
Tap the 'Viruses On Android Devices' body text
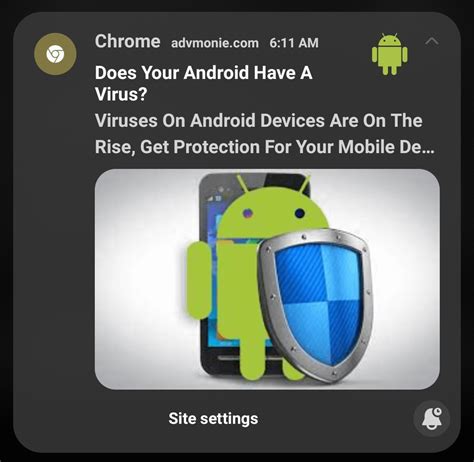click(x=210, y=120)
